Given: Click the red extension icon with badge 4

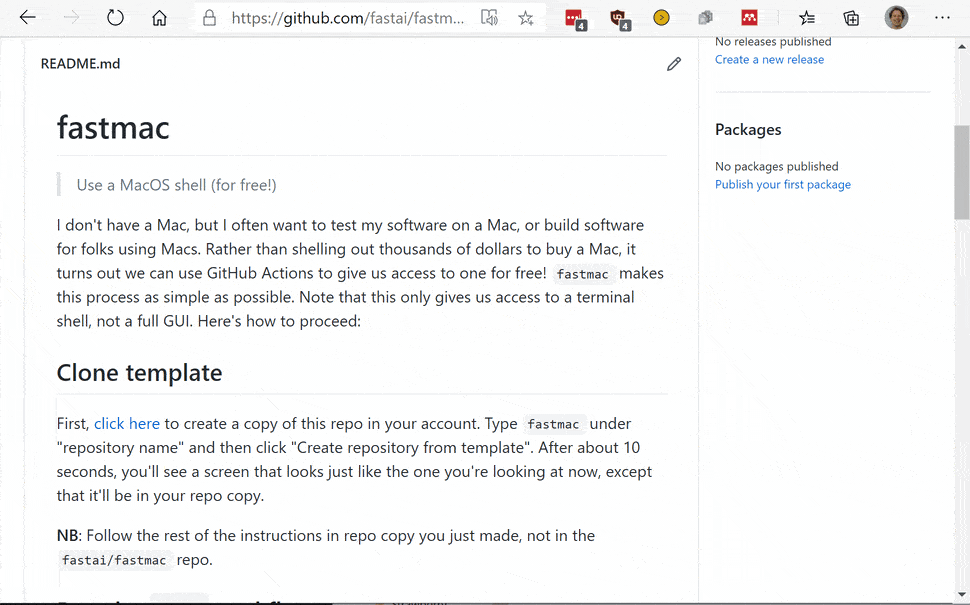Looking at the screenshot, I should point(574,18).
